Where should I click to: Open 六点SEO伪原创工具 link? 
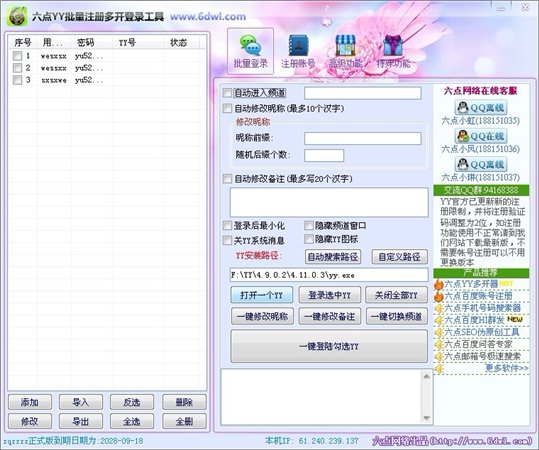[x=482, y=332]
